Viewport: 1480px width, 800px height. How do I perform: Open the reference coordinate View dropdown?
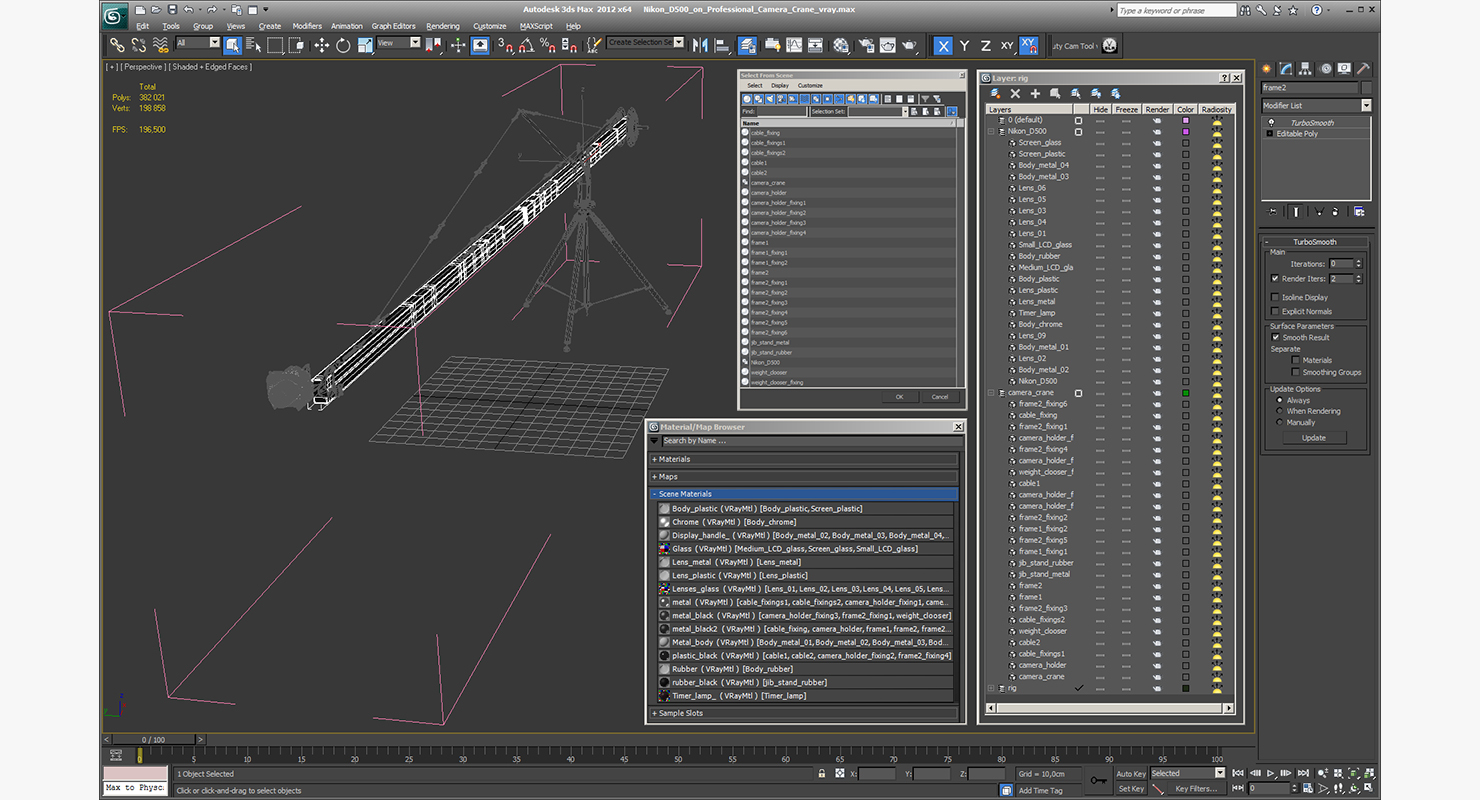(x=399, y=43)
